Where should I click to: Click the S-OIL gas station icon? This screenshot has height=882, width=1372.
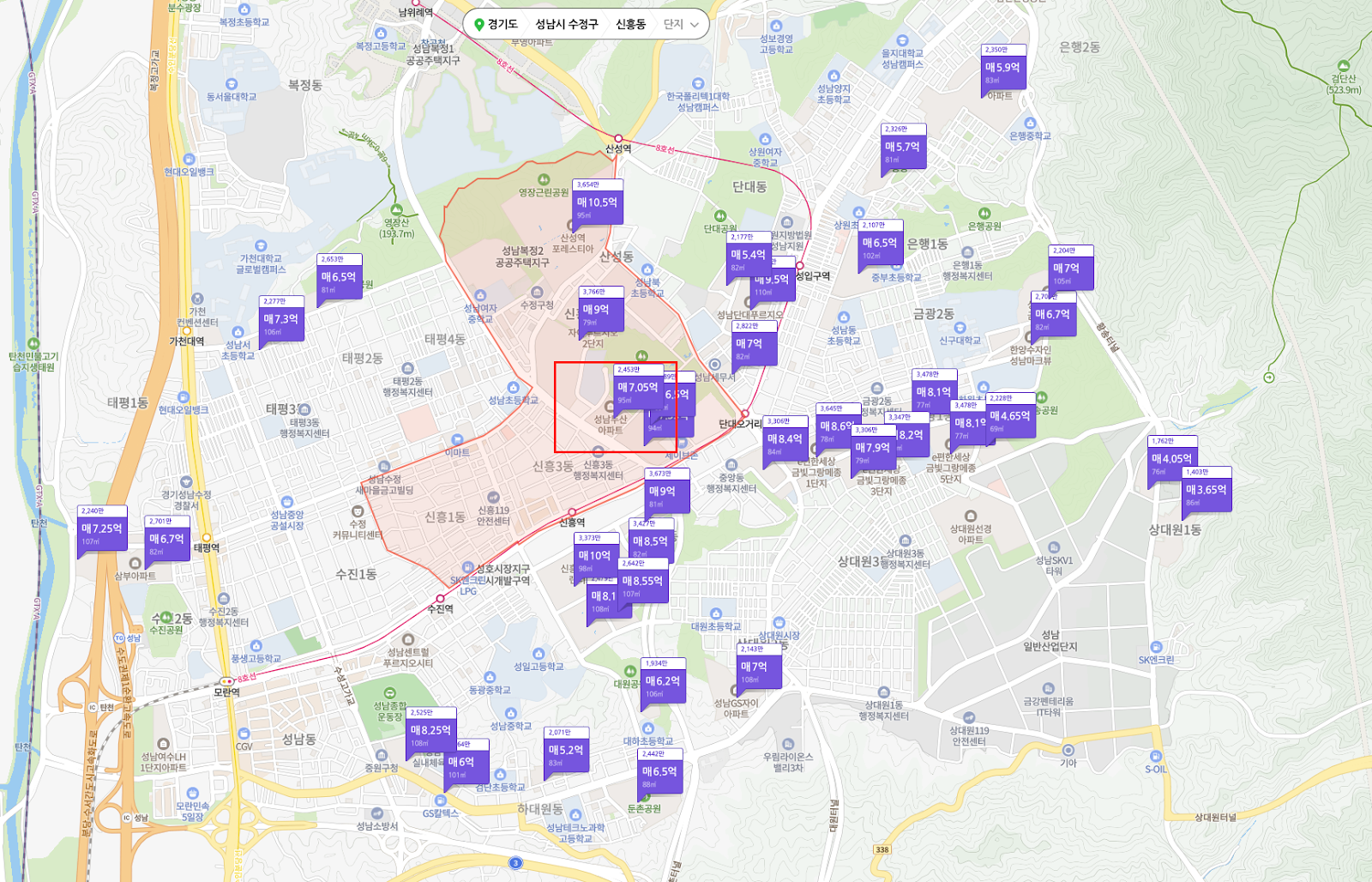pos(1156,757)
